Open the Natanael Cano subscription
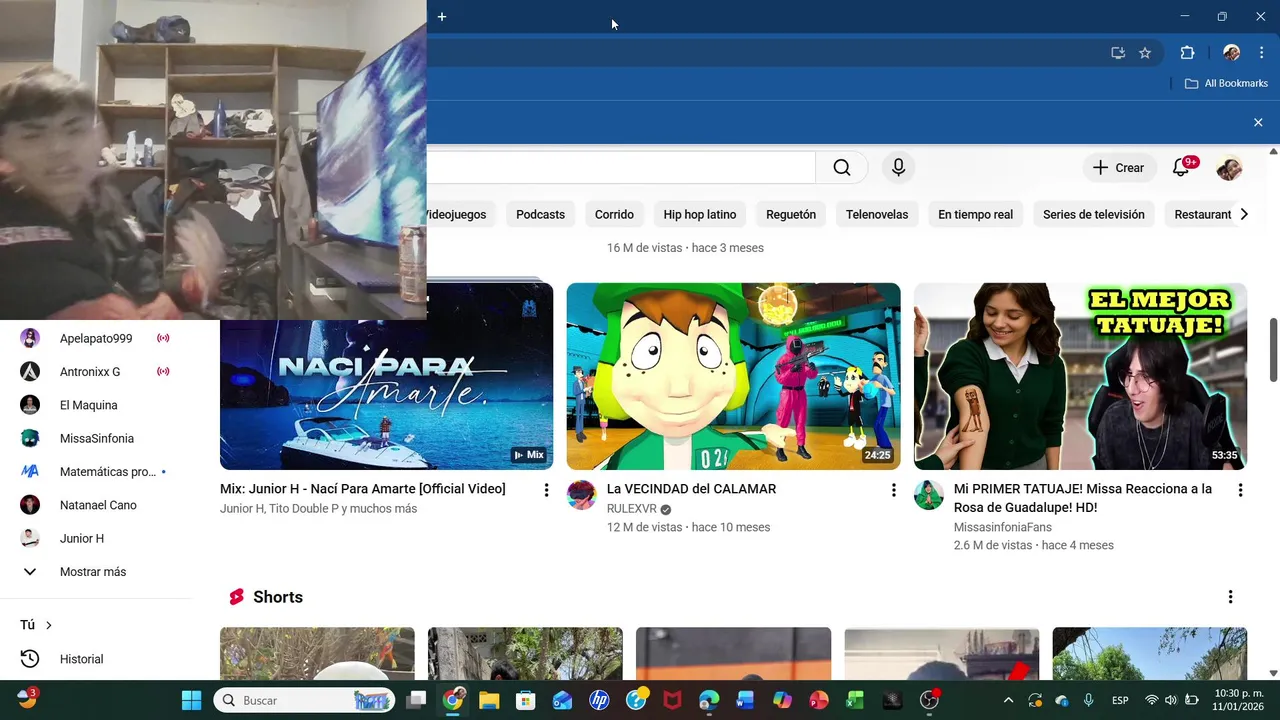1280x720 pixels. pyautogui.click(x=96, y=505)
